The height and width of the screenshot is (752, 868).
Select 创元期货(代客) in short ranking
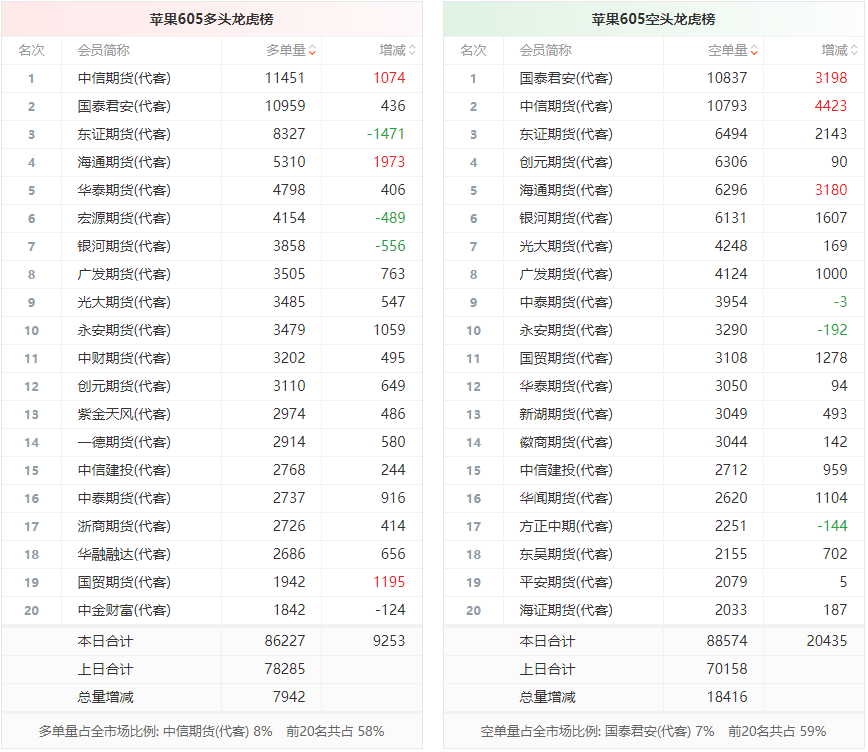pyautogui.click(x=566, y=162)
